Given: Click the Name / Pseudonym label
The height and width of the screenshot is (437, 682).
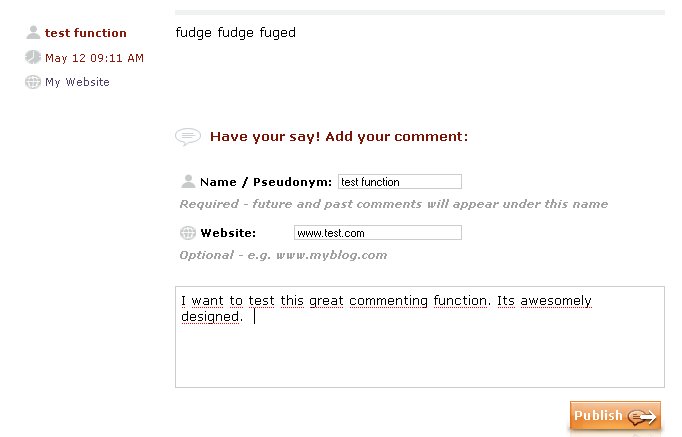Looking at the screenshot, I should coord(265,182).
